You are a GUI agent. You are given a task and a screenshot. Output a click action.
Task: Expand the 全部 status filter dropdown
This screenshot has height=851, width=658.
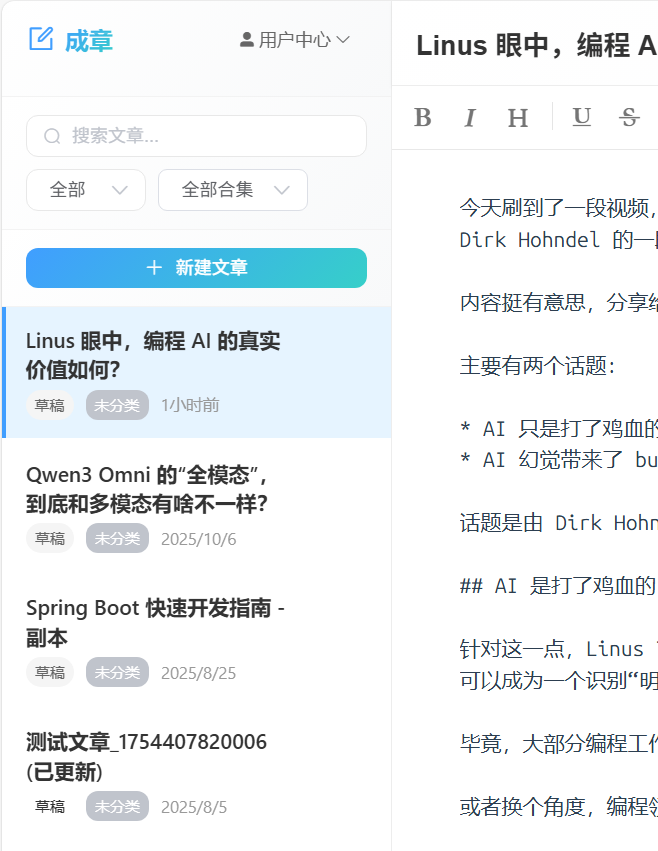(x=86, y=190)
